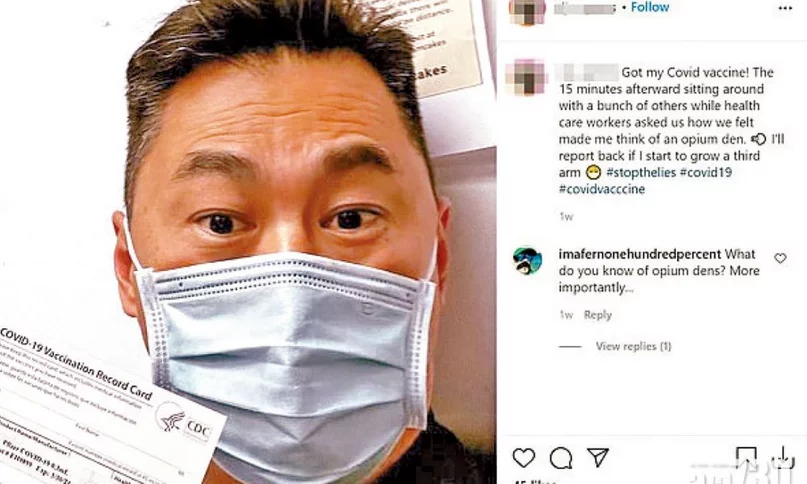Click the download arrow icon

783,457
